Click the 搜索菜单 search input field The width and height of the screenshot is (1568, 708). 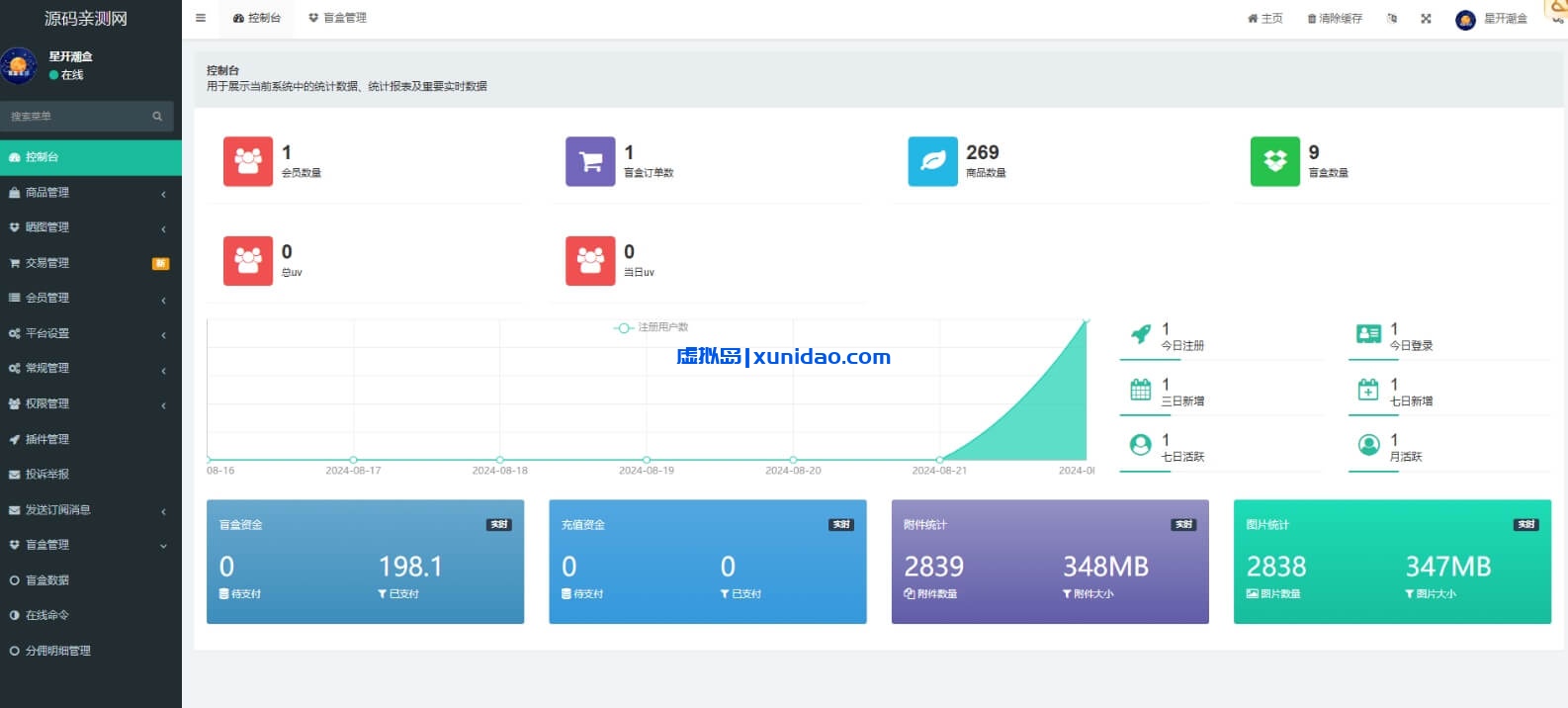coord(77,117)
